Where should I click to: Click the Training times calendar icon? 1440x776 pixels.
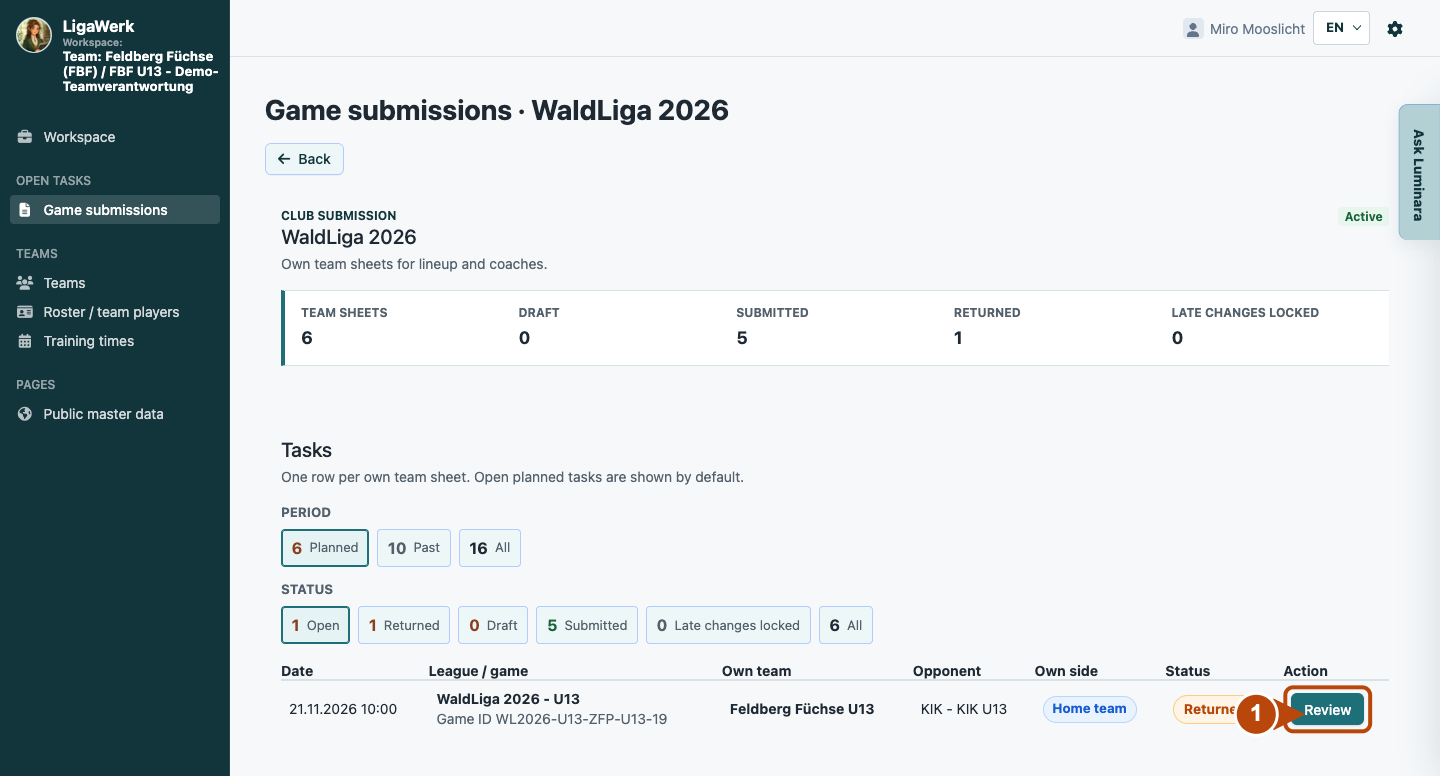tap(25, 341)
